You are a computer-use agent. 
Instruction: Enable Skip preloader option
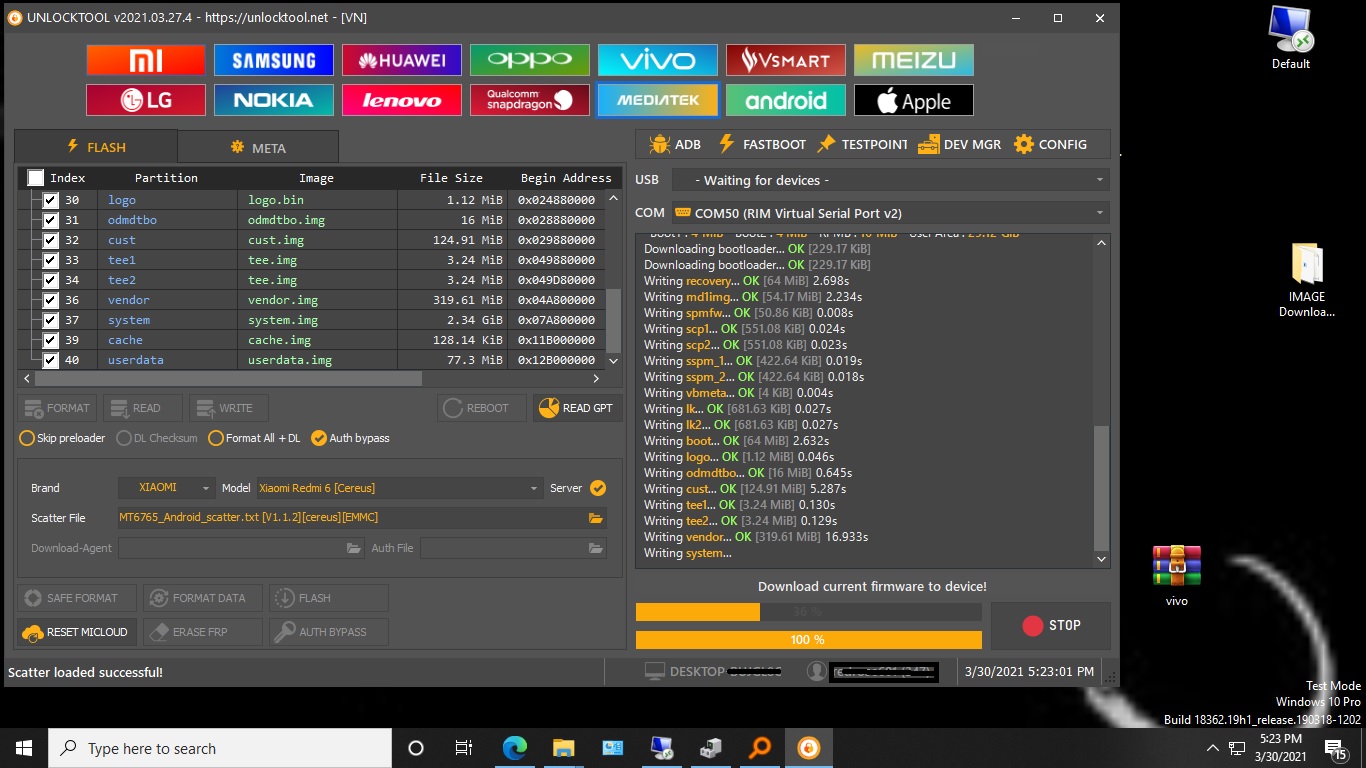(62, 438)
